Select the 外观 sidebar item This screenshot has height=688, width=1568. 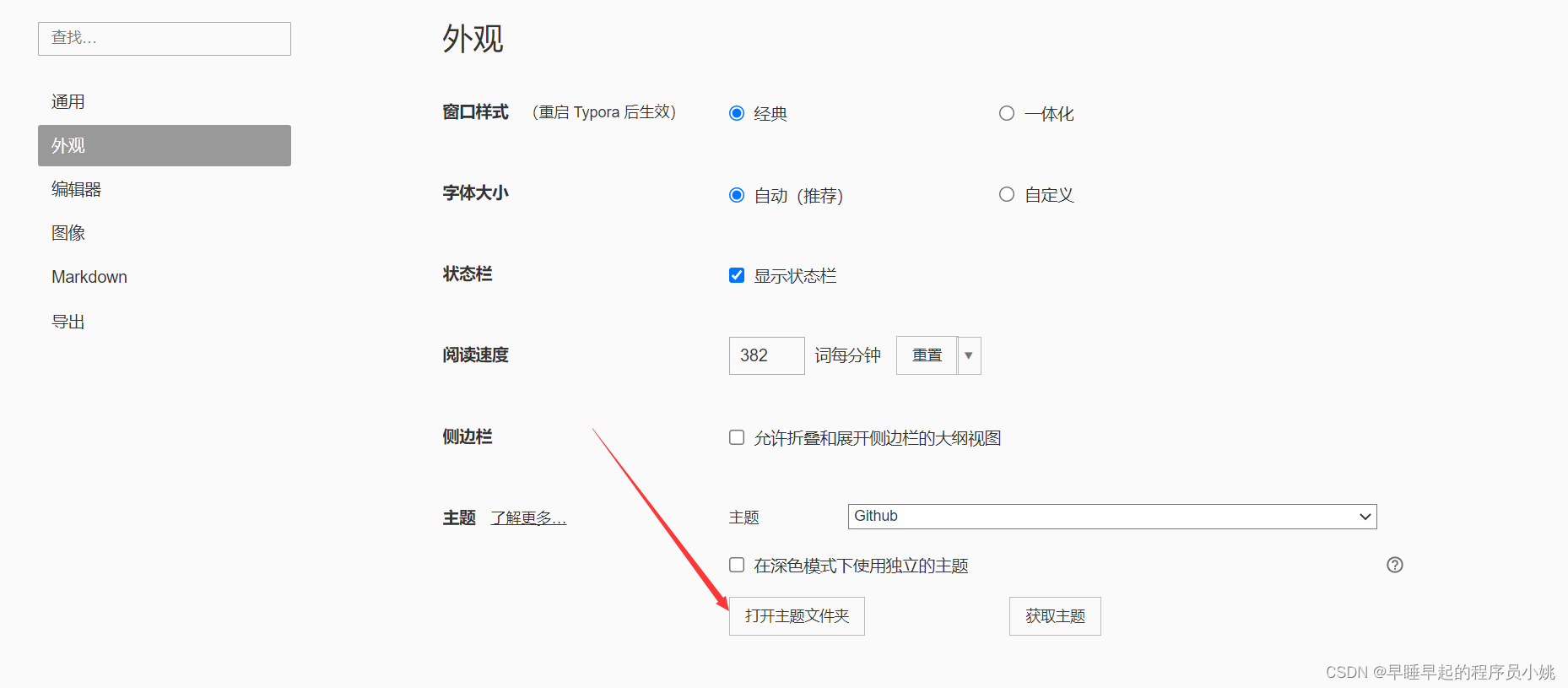coord(165,145)
